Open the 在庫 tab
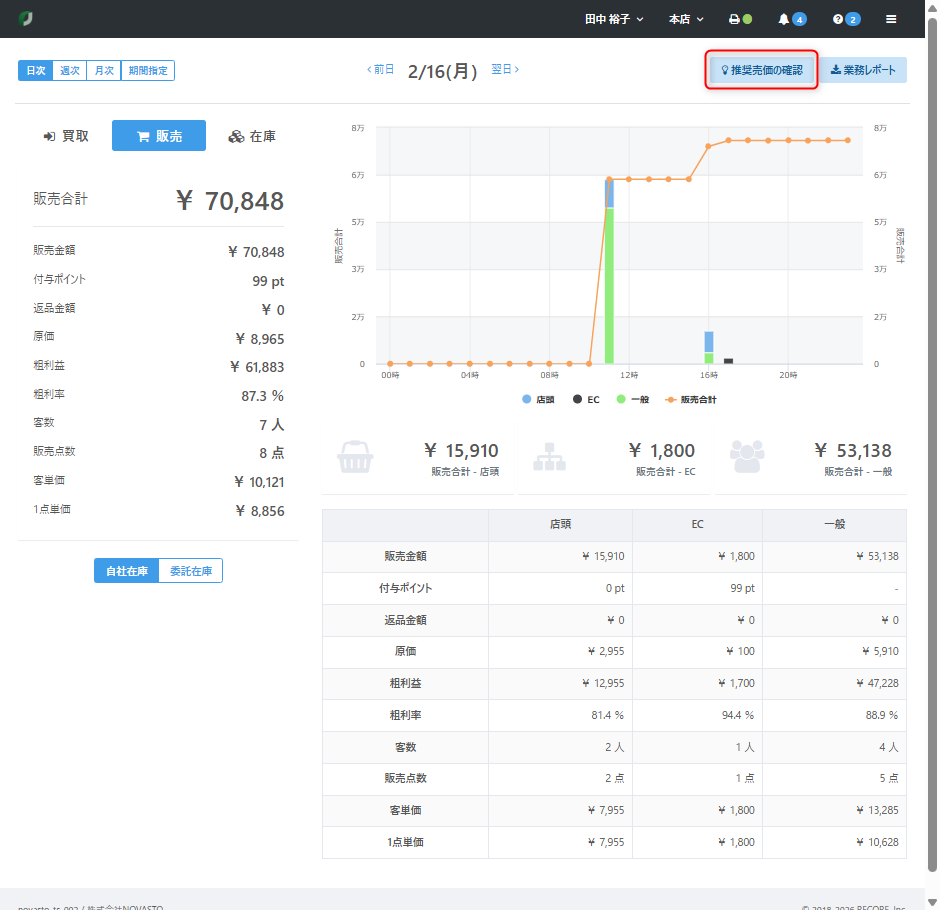 click(252, 136)
